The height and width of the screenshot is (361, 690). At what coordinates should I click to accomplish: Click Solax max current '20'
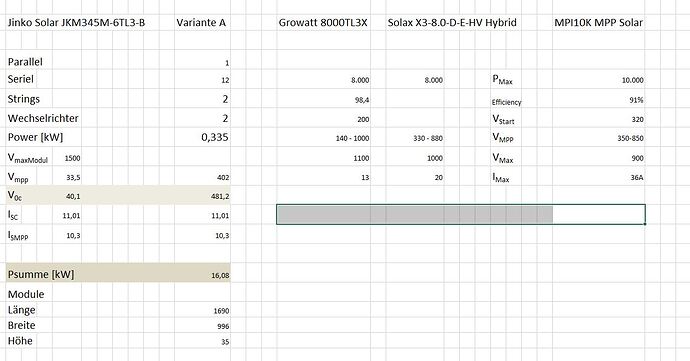tap(439, 177)
